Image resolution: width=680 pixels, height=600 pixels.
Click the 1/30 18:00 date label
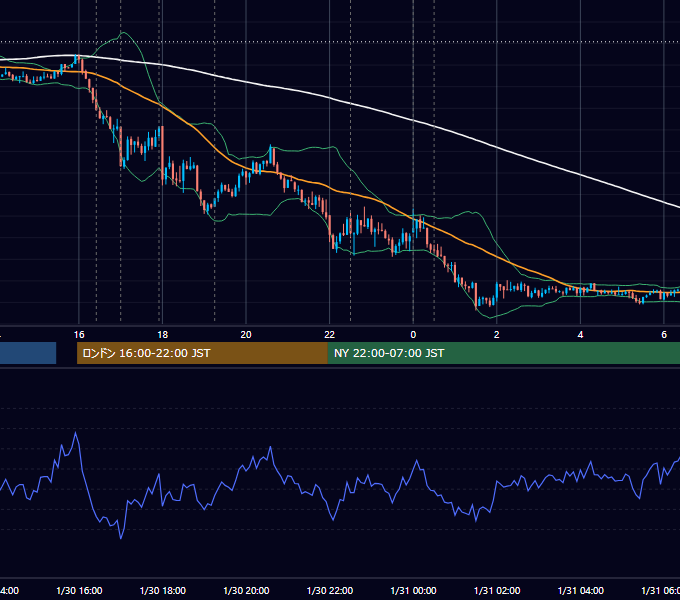(163, 591)
